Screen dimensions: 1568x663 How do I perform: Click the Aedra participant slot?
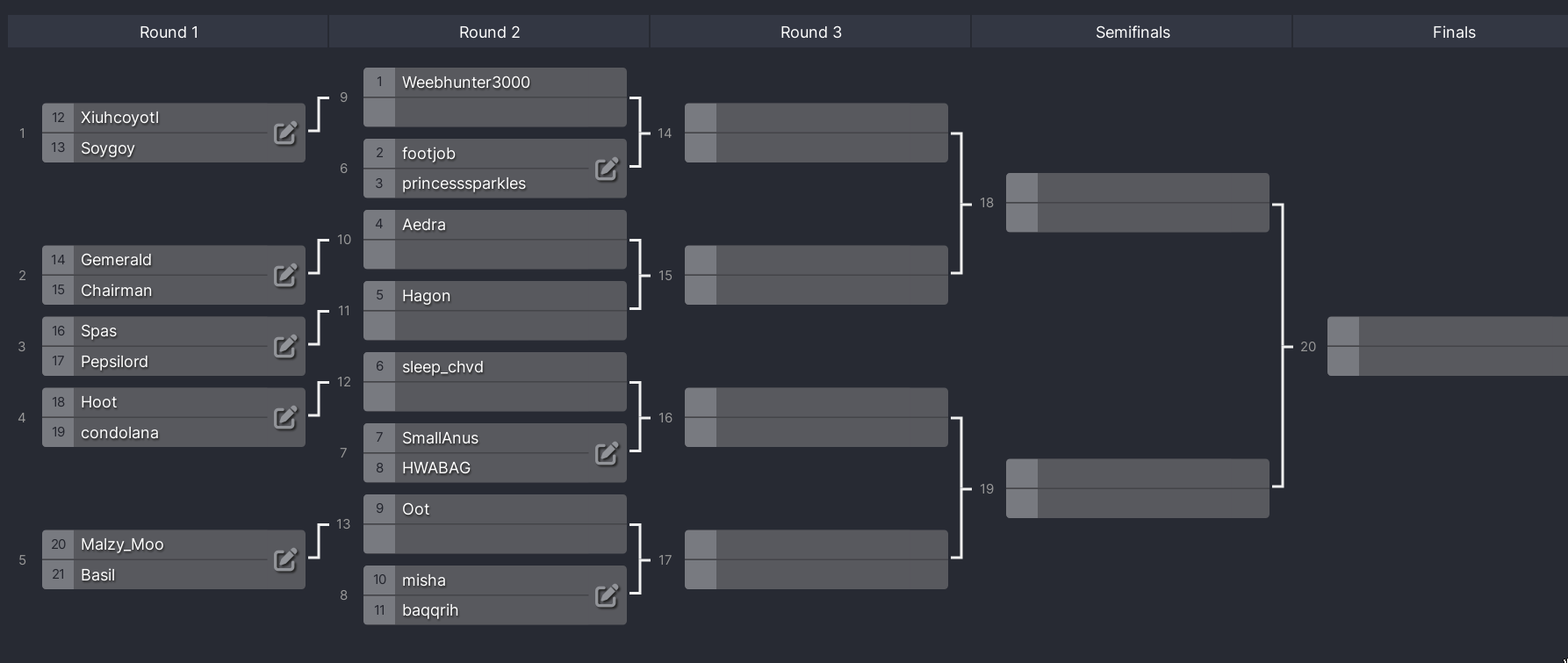(495, 225)
